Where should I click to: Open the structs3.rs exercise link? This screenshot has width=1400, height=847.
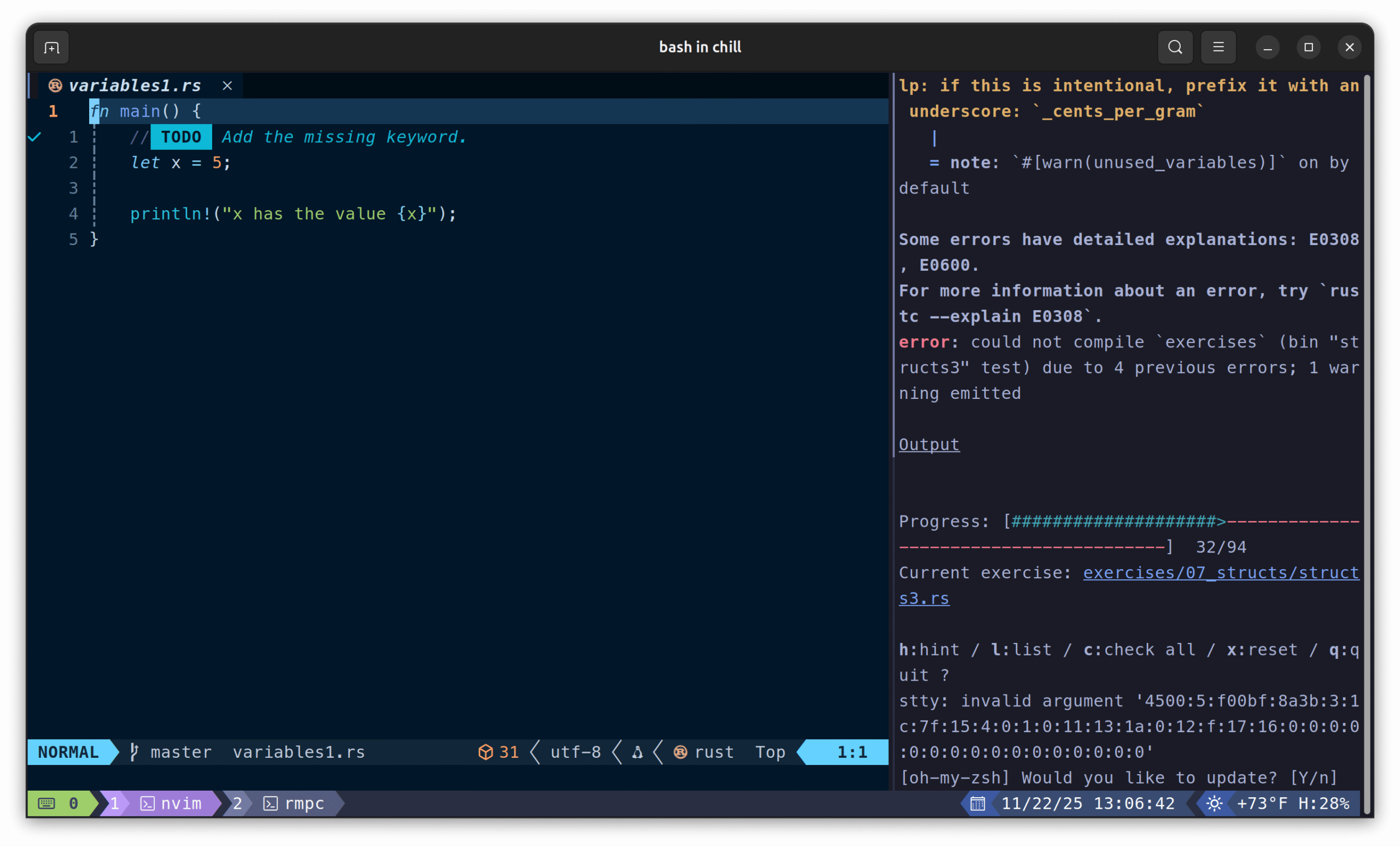(x=1221, y=572)
